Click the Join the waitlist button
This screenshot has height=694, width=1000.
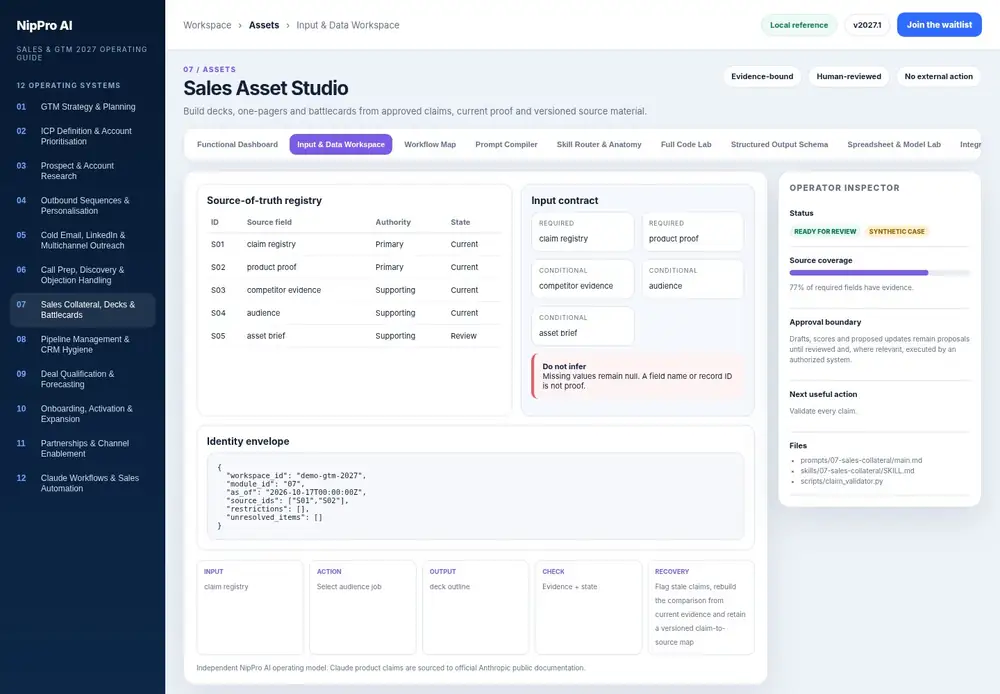(939, 25)
